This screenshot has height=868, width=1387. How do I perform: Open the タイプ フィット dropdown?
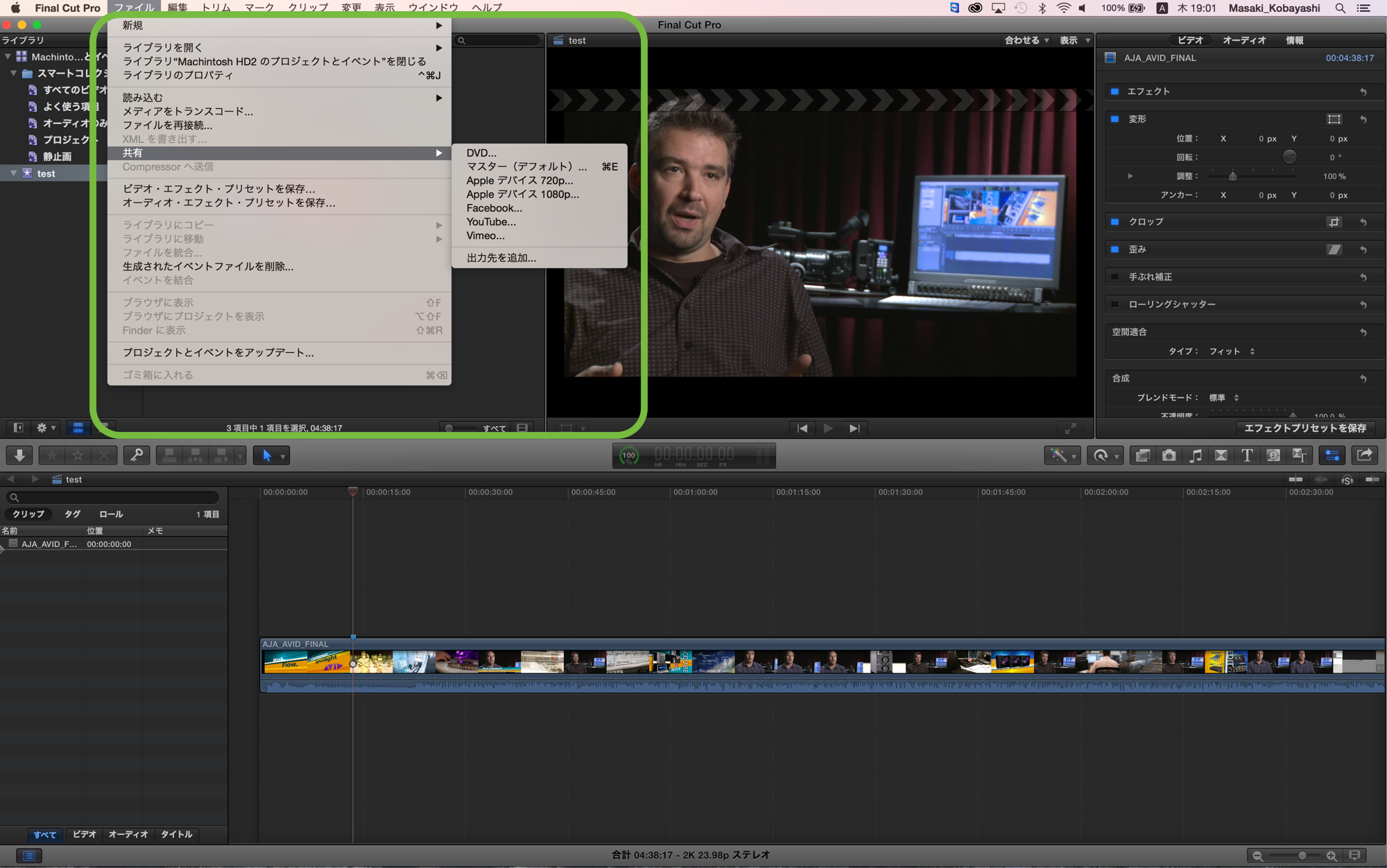[x=1232, y=351]
